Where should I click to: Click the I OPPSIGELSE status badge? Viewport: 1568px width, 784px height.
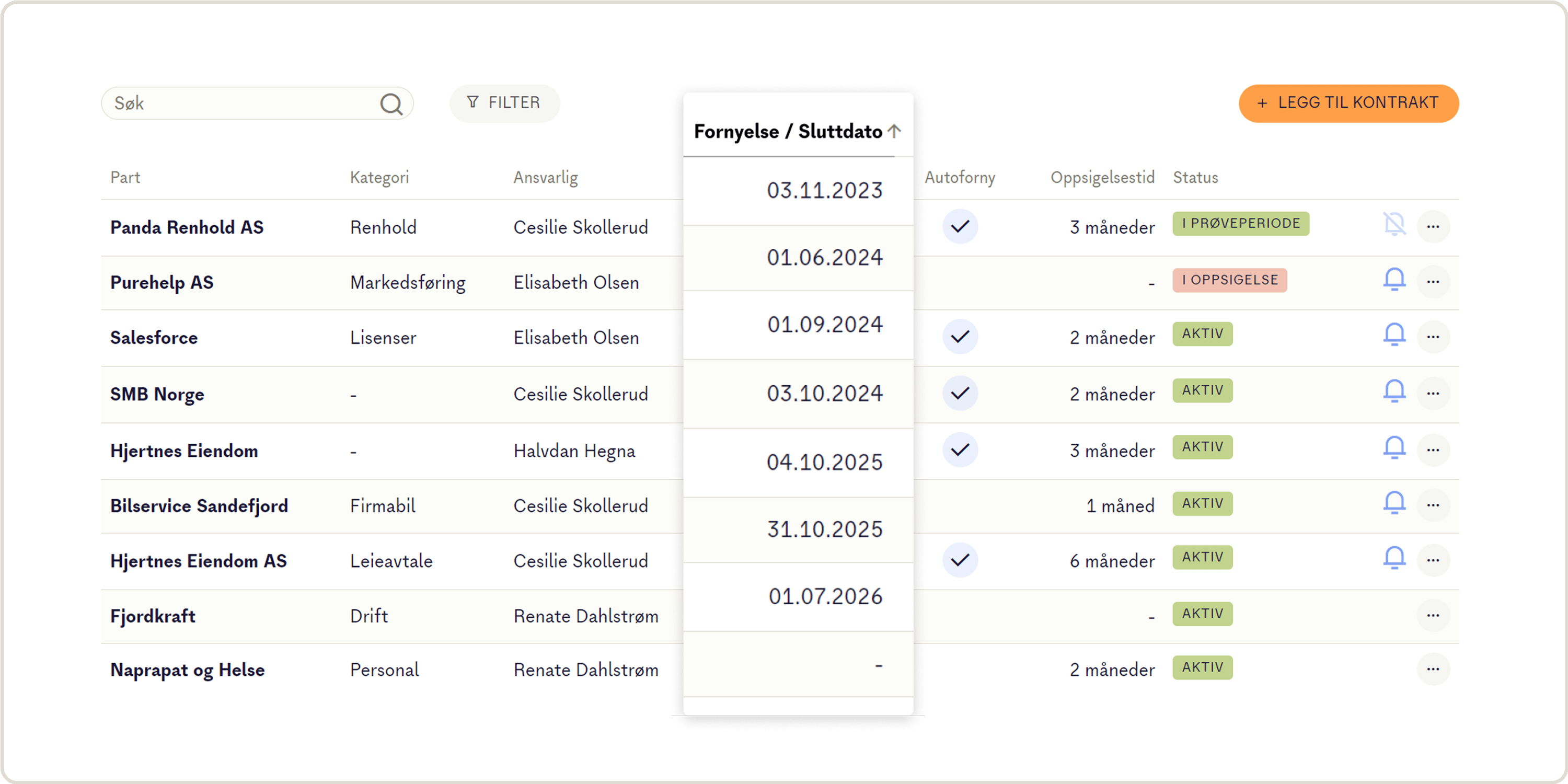(1229, 280)
